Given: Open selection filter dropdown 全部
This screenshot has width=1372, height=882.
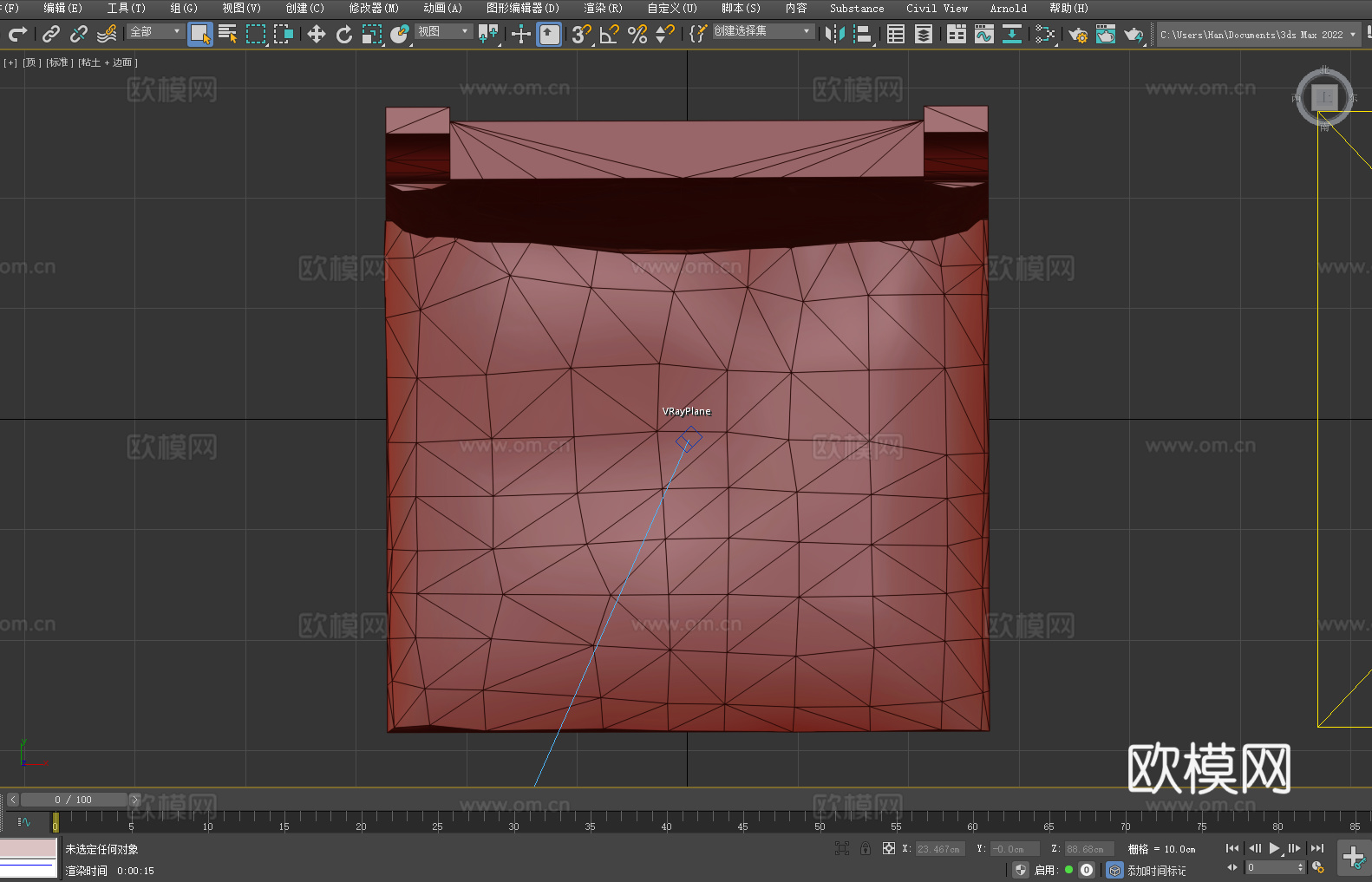Looking at the screenshot, I should coord(156,31).
